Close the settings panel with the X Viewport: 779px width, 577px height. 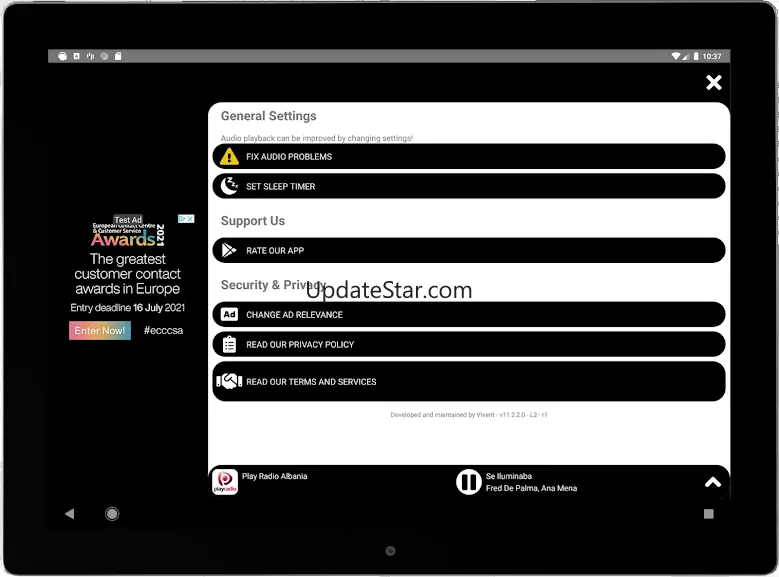(713, 82)
